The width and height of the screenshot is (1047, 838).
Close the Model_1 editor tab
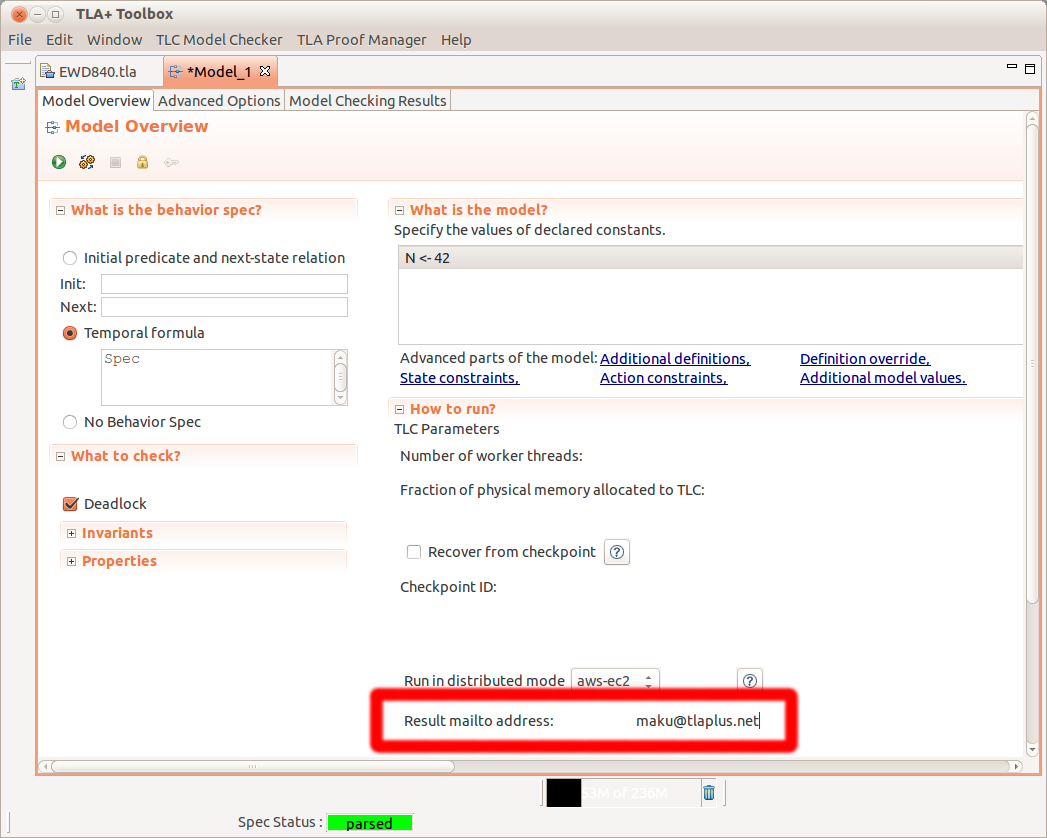[x=265, y=72]
